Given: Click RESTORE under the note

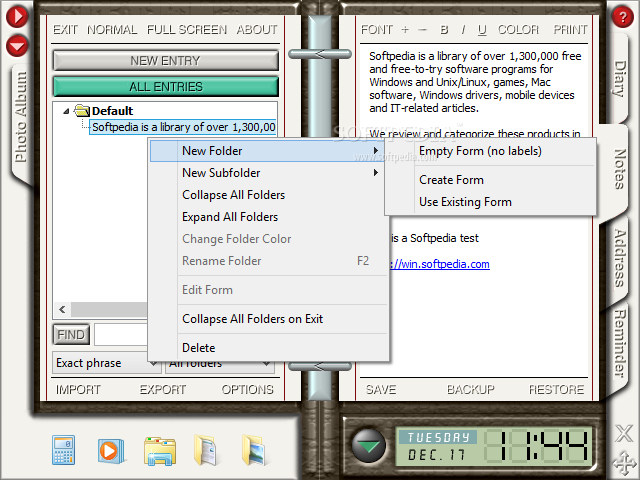Looking at the screenshot, I should pos(556,389).
